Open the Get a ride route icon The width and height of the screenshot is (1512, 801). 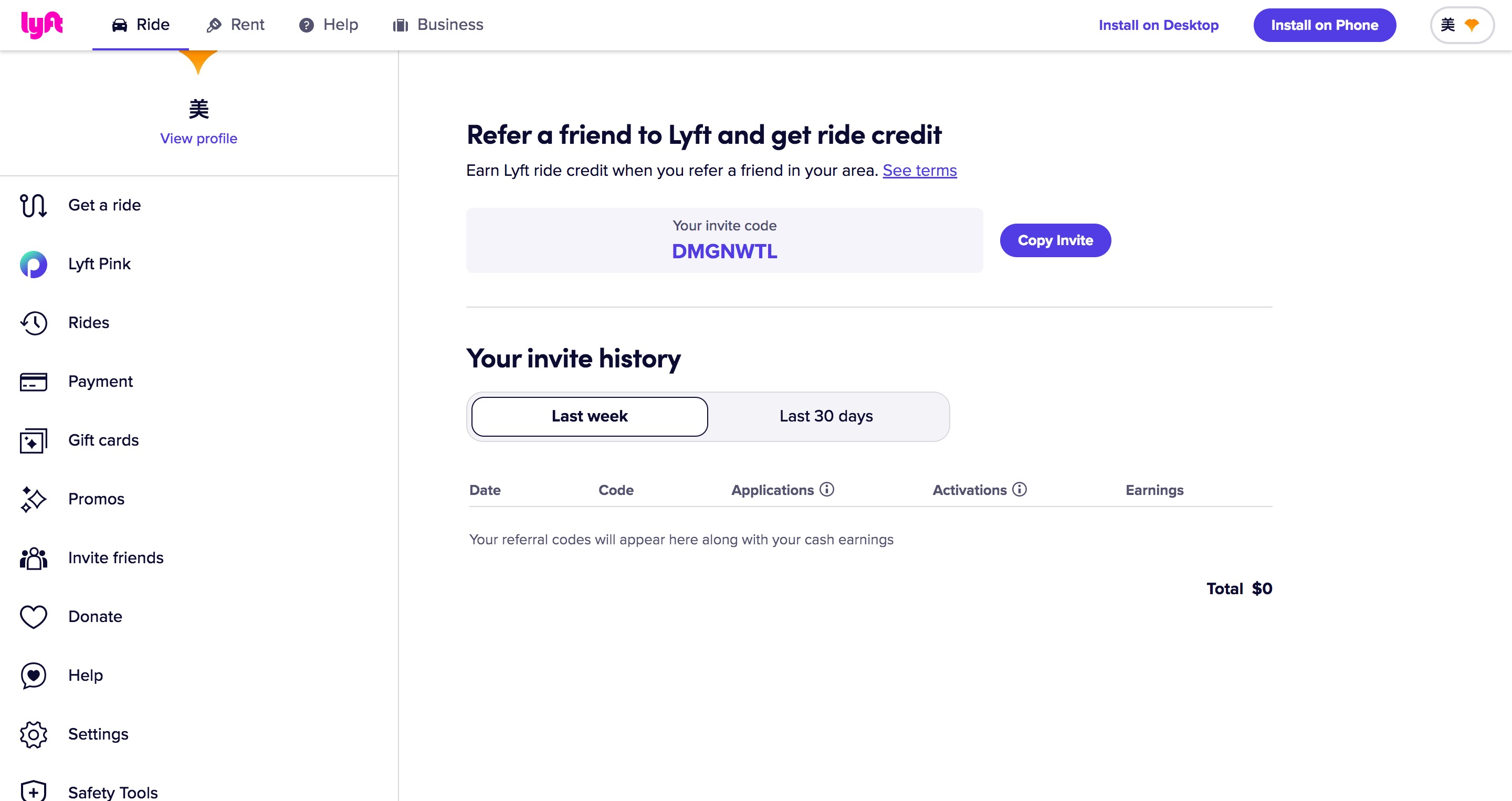34,205
